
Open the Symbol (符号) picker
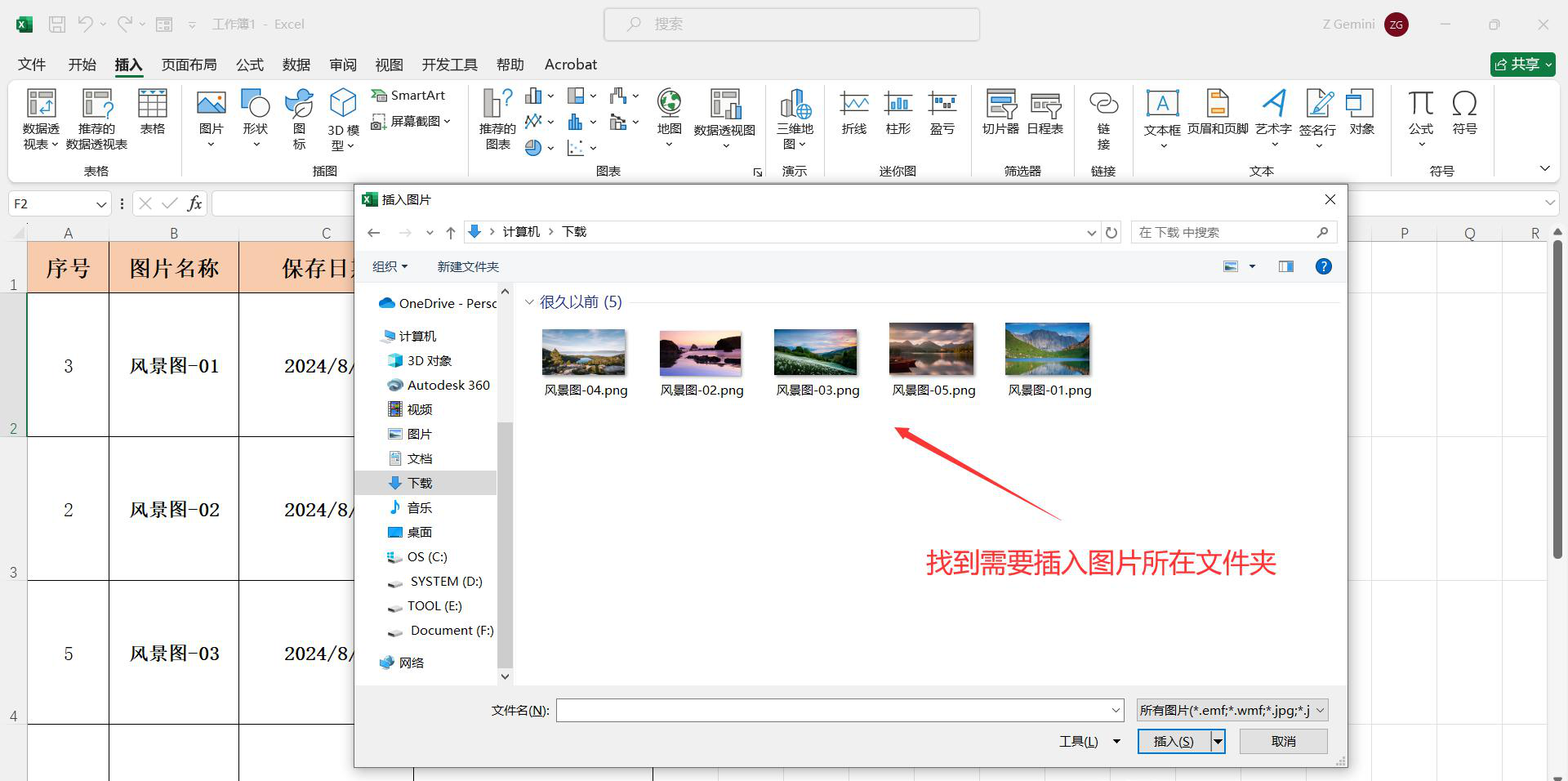tap(1464, 112)
